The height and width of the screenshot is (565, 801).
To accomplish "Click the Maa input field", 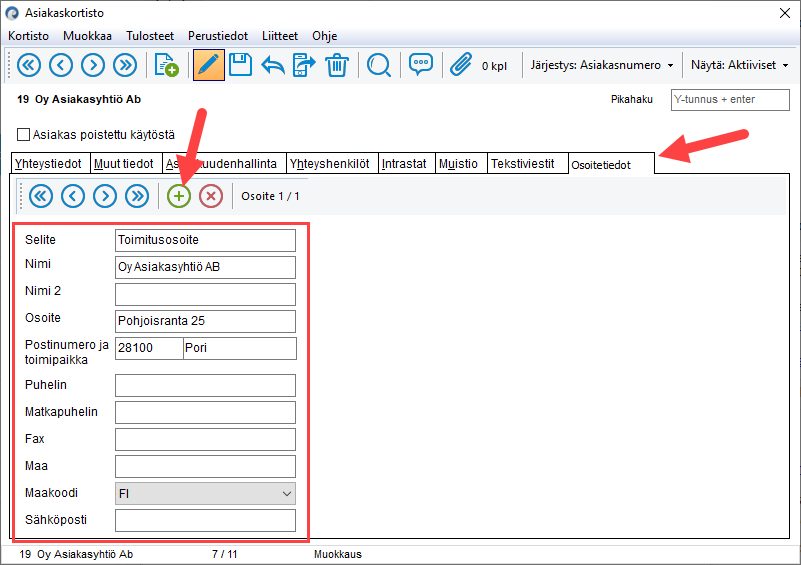I will 205,466.
